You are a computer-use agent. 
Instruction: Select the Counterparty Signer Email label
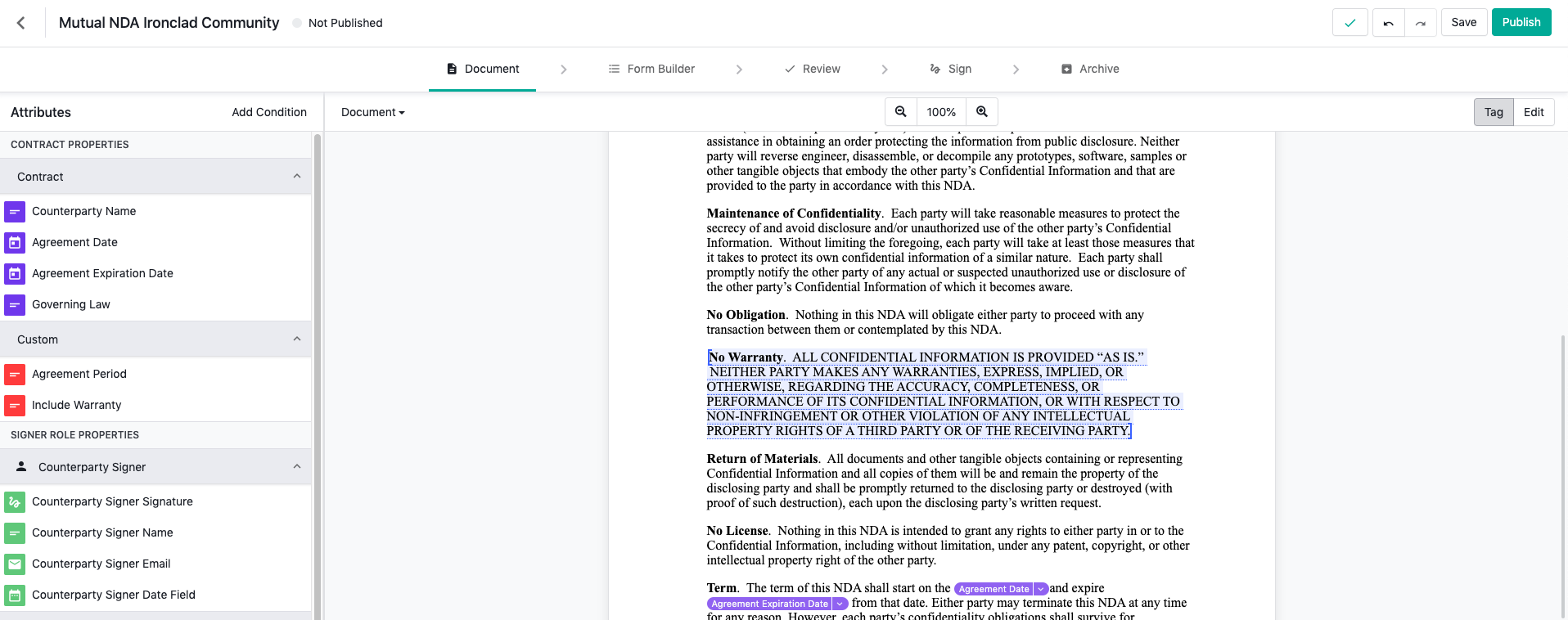tap(101, 564)
